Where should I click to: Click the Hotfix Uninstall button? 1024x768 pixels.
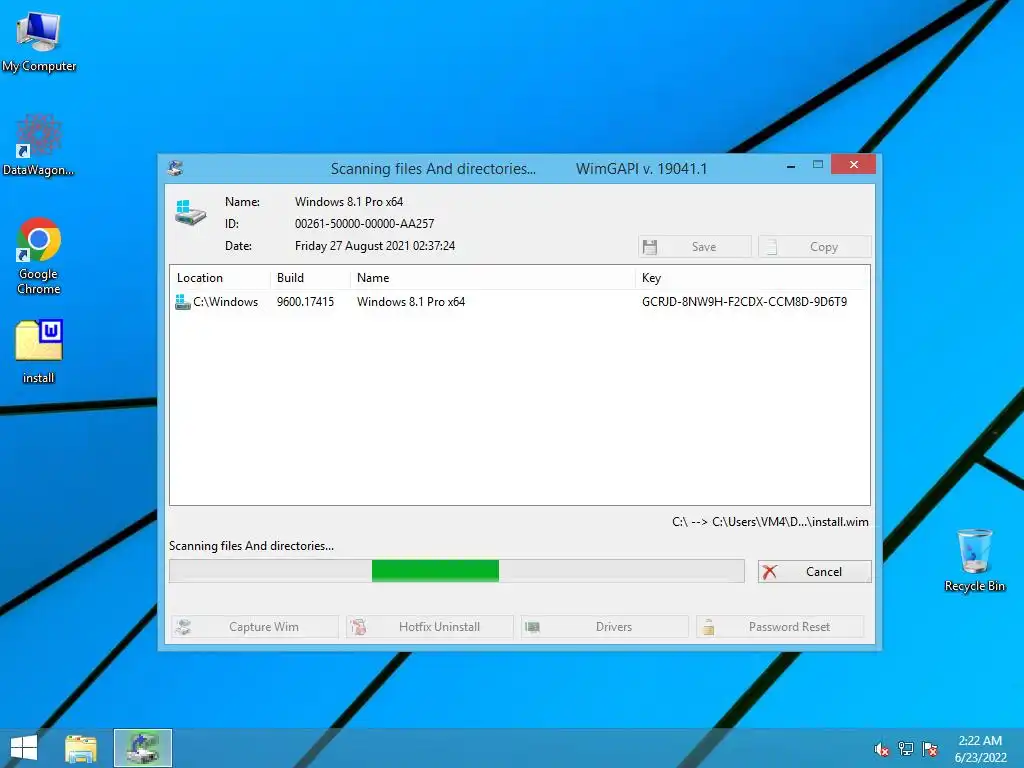tap(430, 627)
